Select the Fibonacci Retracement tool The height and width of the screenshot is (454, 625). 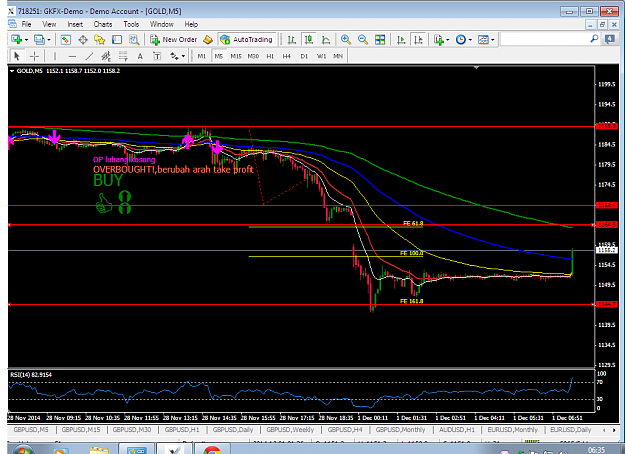[123, 56]
